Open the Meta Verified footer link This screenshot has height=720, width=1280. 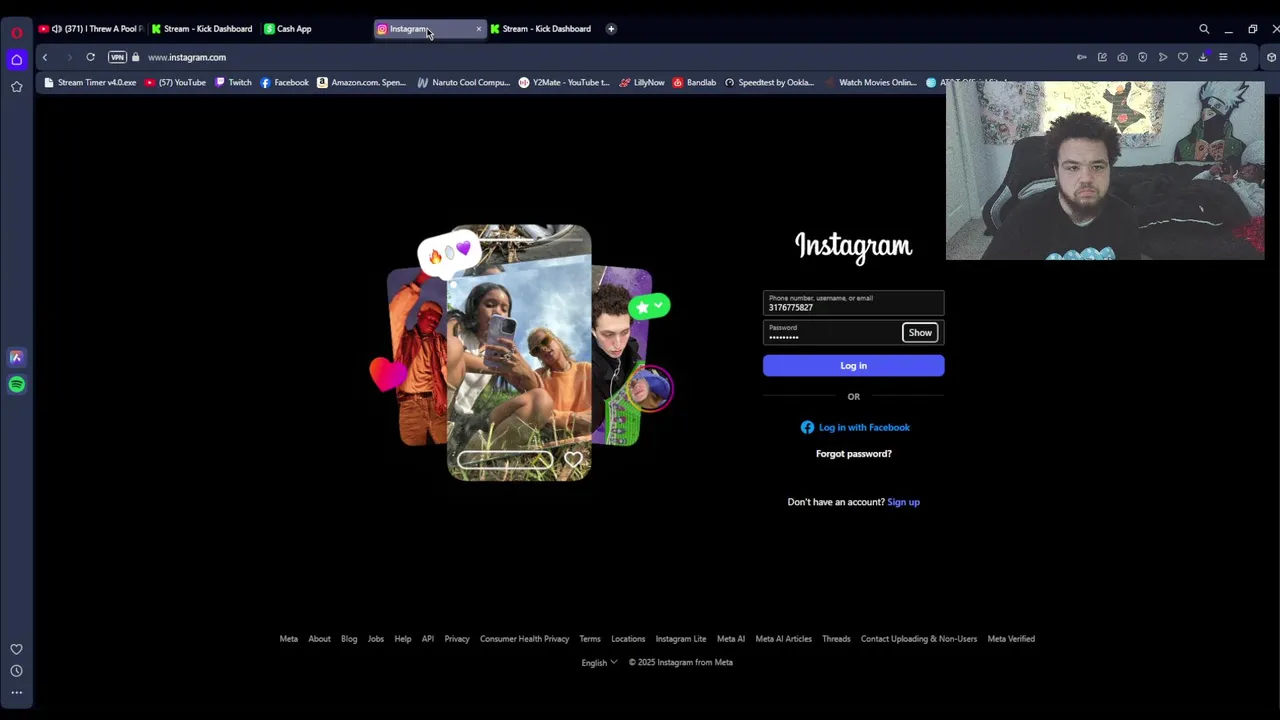click(1011, 639)
